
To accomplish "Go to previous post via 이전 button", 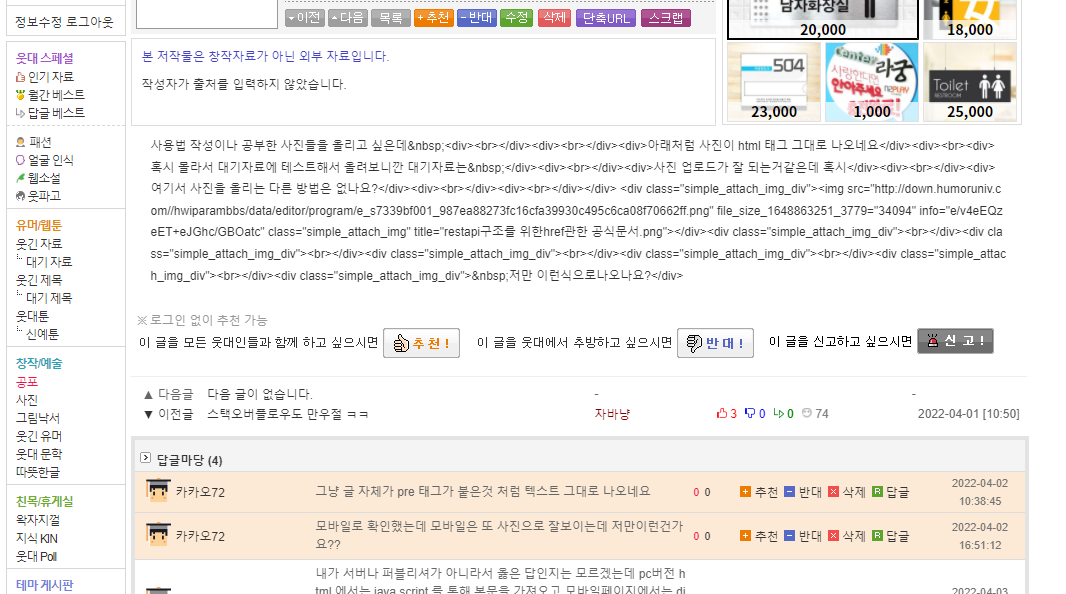I will 304,18.
